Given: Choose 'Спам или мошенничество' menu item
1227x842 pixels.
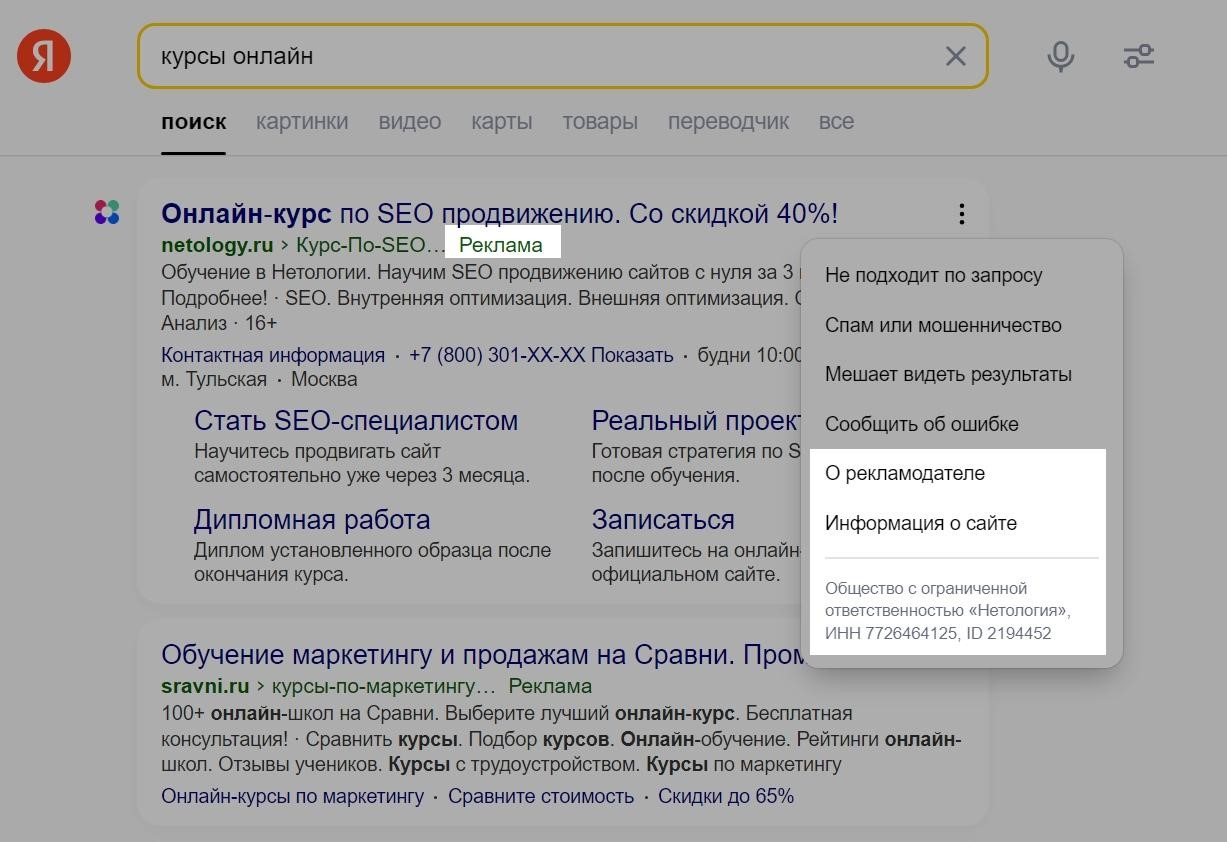Looking at the screenshot, I should pos(943,325).
